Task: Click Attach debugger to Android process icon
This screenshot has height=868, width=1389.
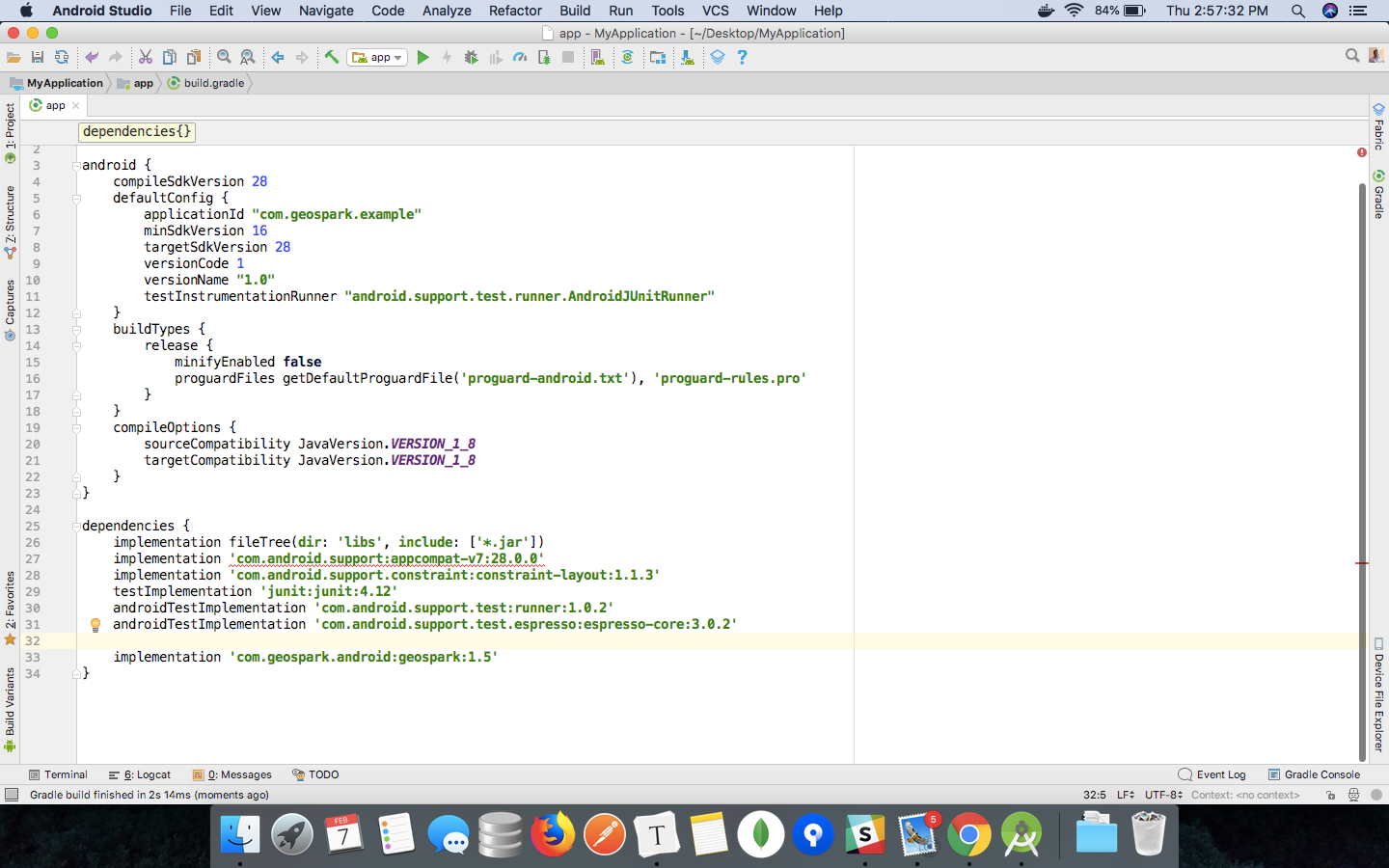Action: [544, 58]
